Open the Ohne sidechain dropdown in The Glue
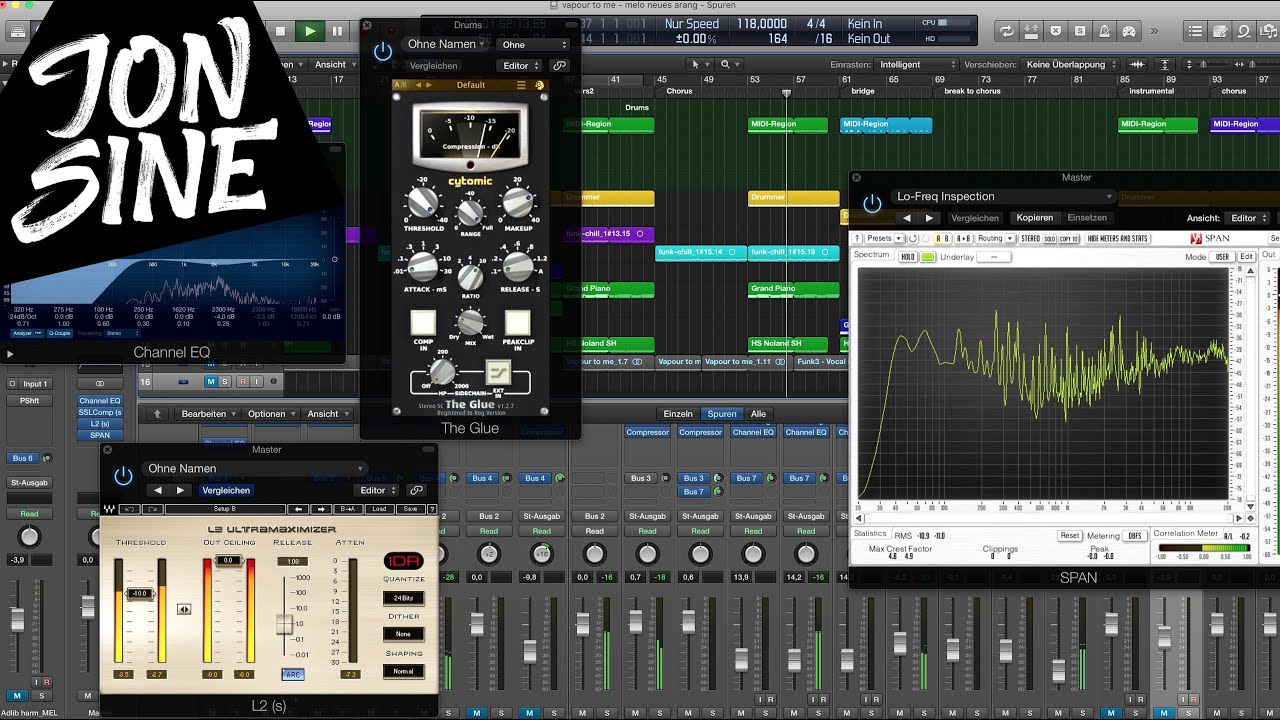This screenshot has width=1280, height=720. (533, 45)
